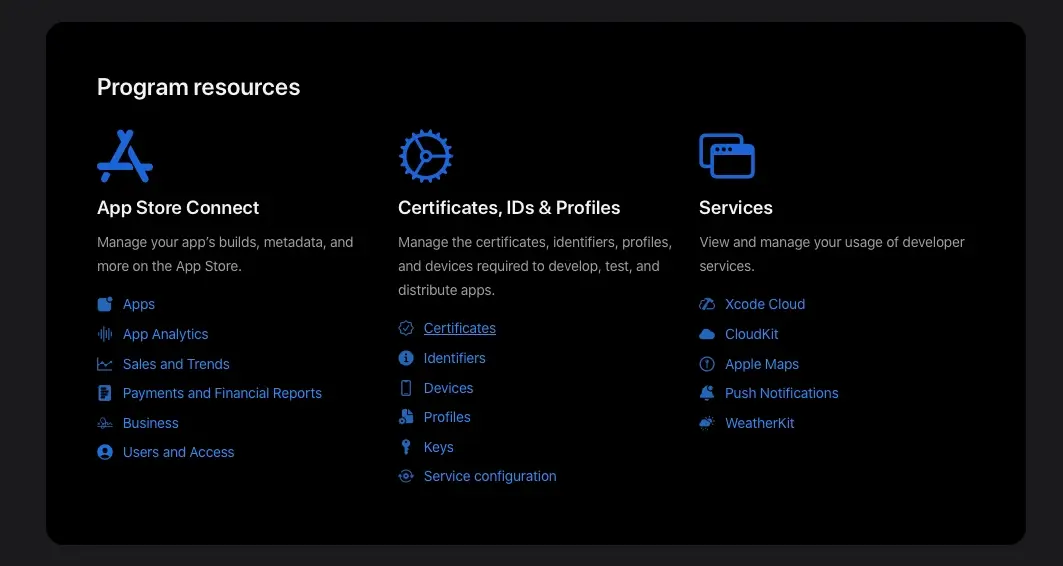Open the Identifiers link
This screenshot has height=566, width=1063.
tap(454, 358)
